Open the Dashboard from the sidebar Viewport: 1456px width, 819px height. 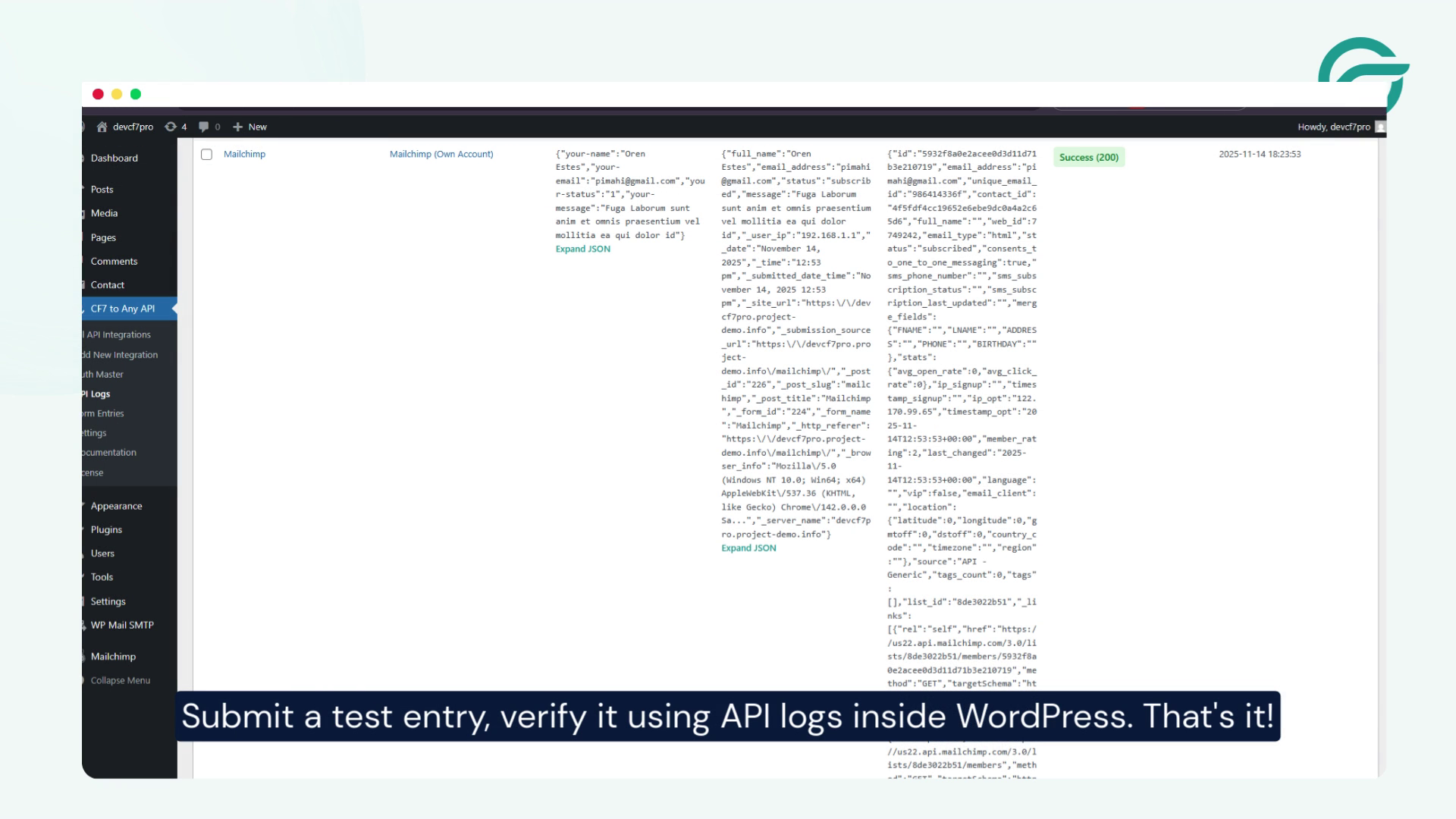point(115,158)
